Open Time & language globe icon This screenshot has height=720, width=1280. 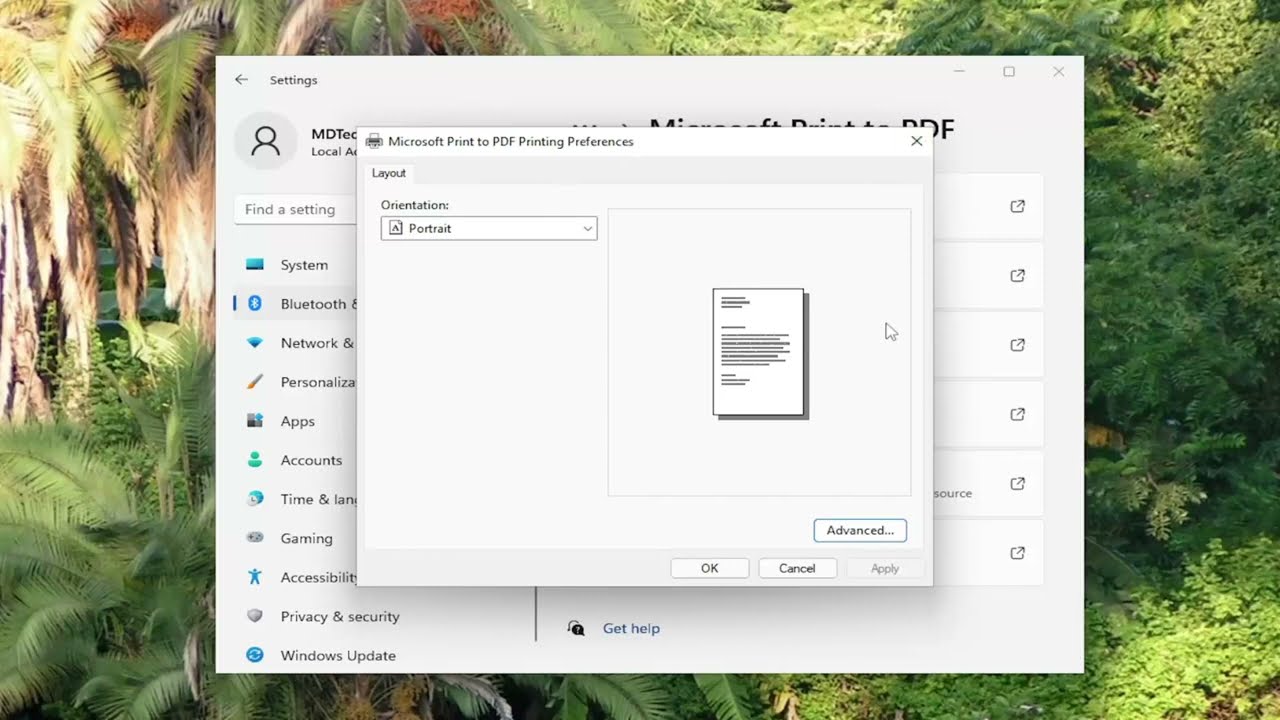[255, 499]
